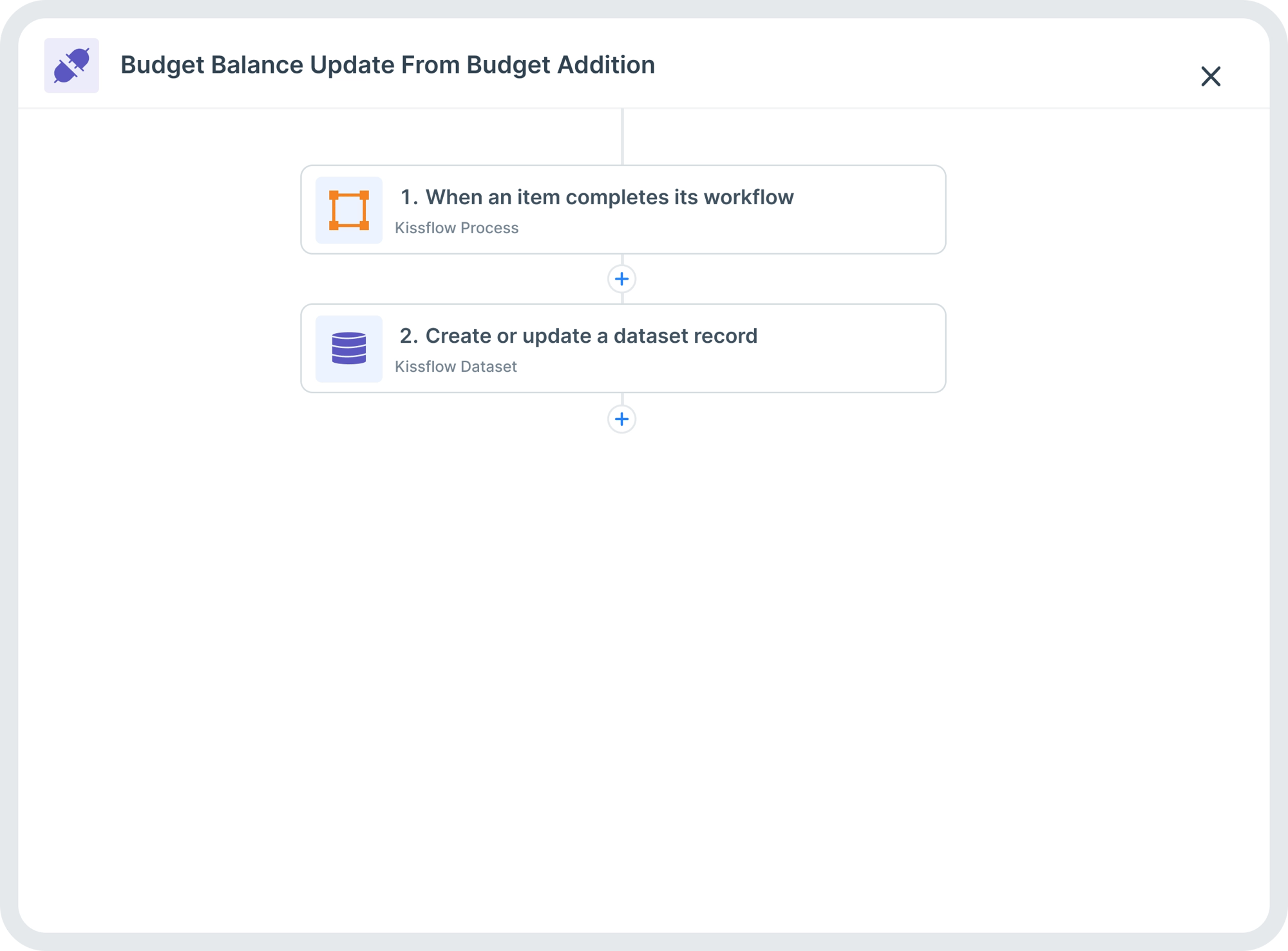Click 'Budget Addition' in the header title
Image resolution: width=1288 pixels, height=951 pixels.
point(560,65)
